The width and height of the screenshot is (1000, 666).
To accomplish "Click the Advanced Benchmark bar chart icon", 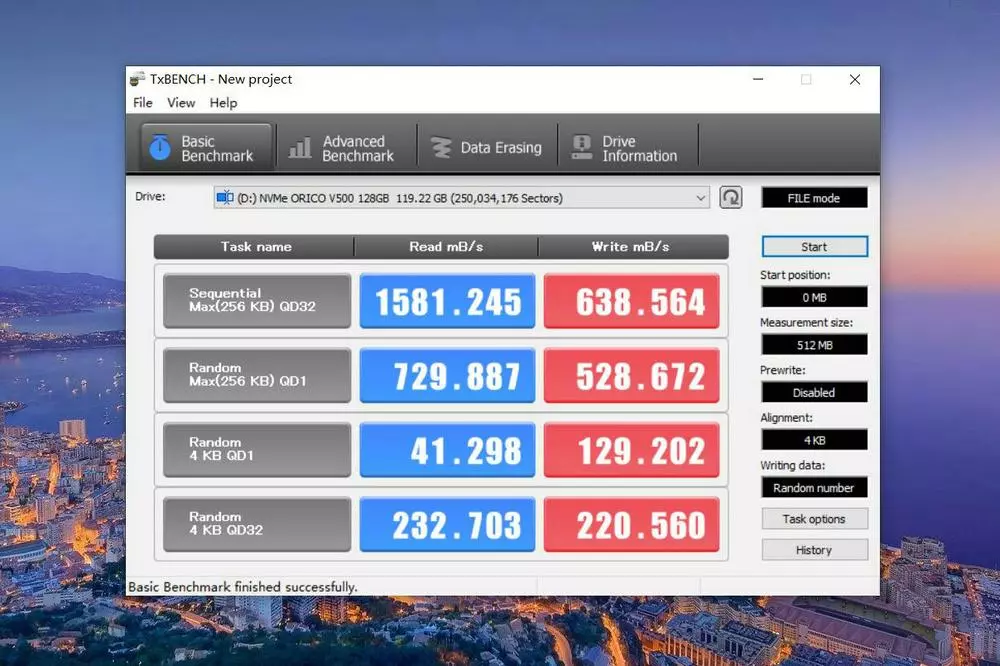I will (300, 147).
